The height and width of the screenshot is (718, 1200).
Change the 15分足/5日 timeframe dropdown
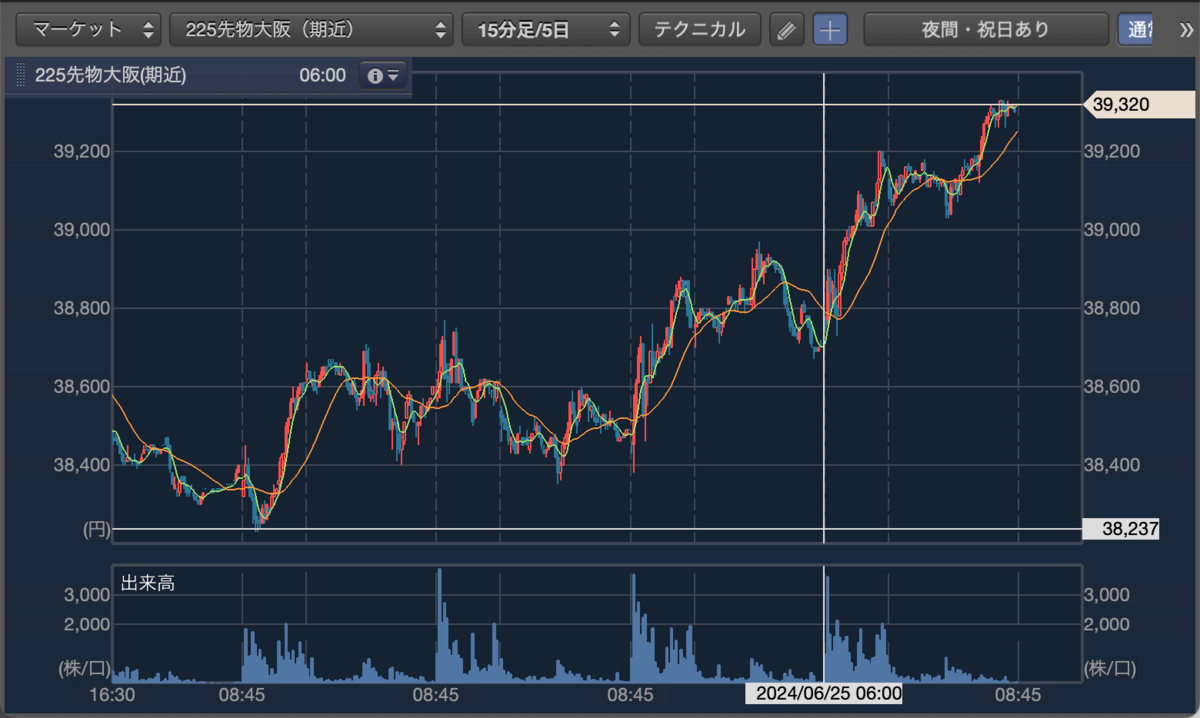pyautogui.click(x=546, y=29)
